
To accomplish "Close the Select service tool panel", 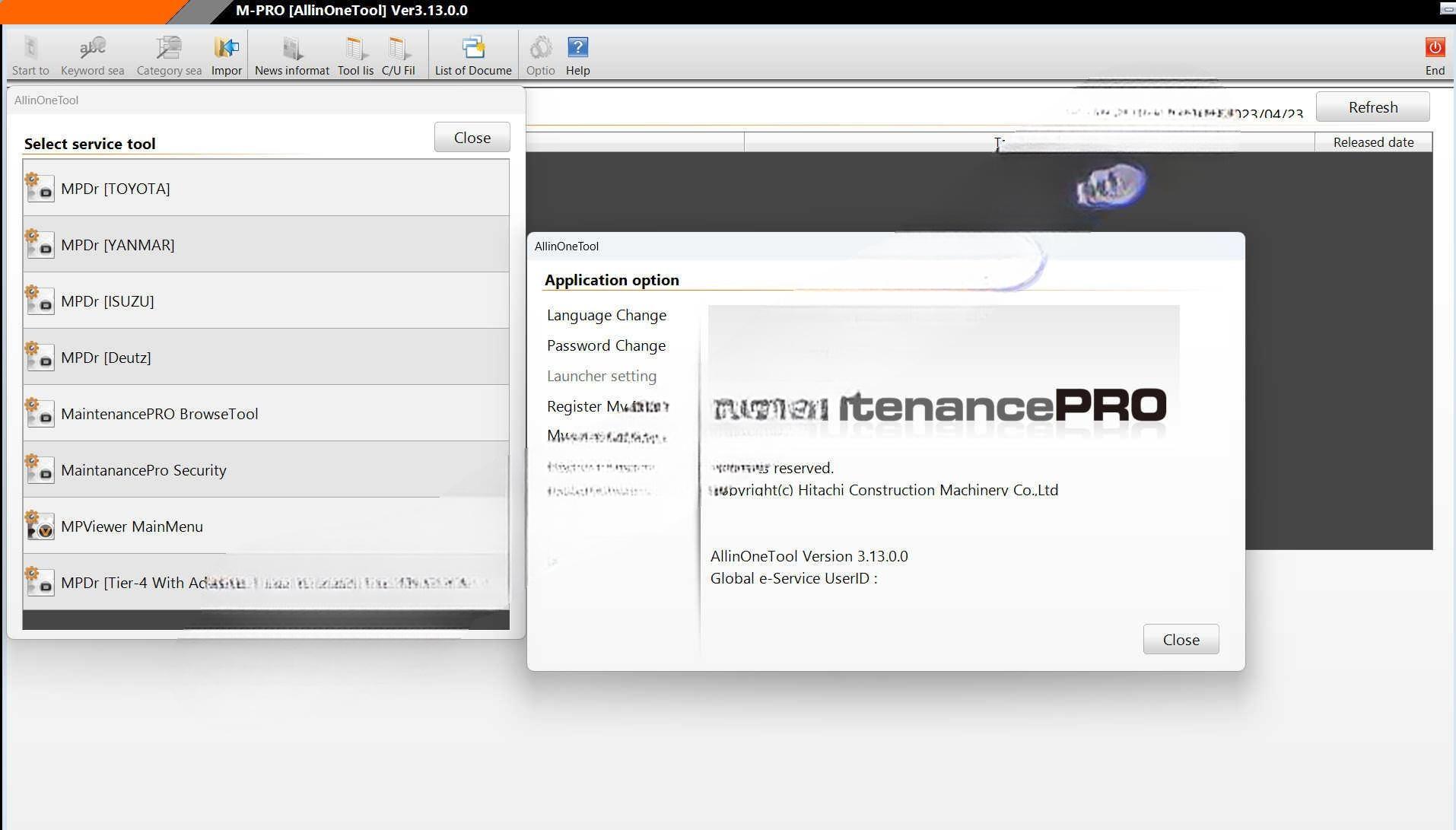I will click(472, 138).
